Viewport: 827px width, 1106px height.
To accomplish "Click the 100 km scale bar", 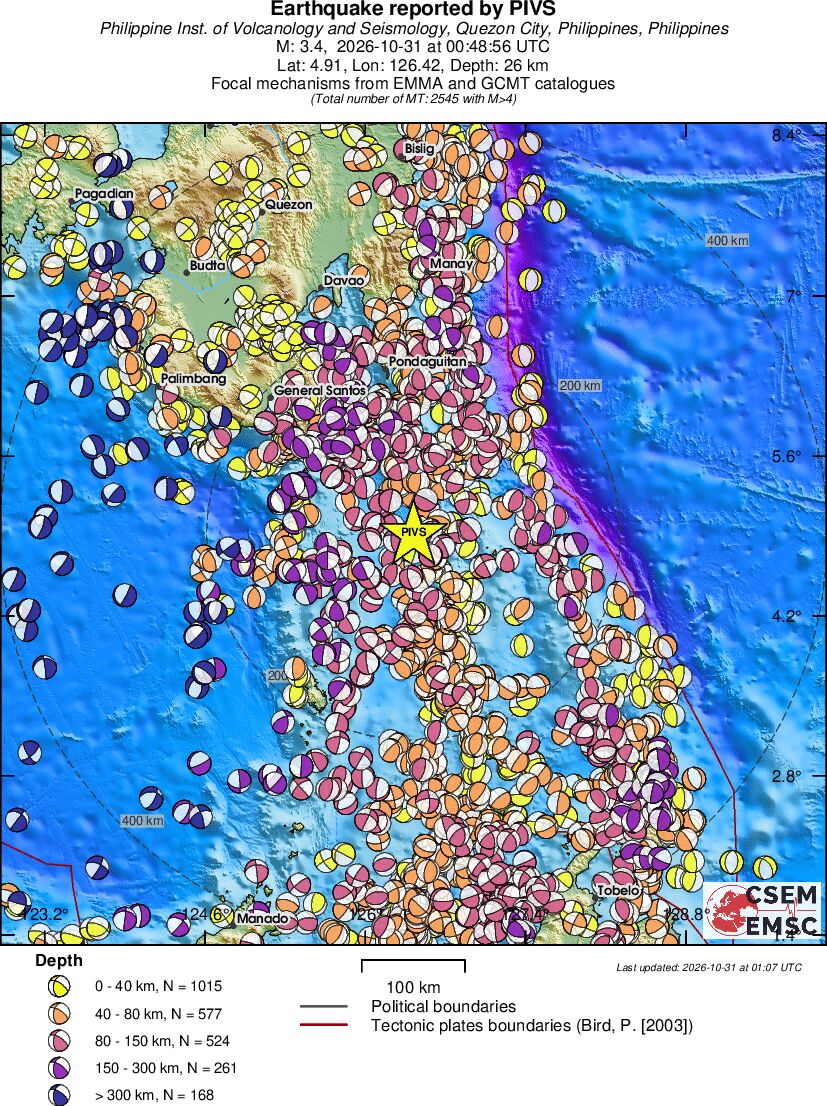I will pos(414,965).
